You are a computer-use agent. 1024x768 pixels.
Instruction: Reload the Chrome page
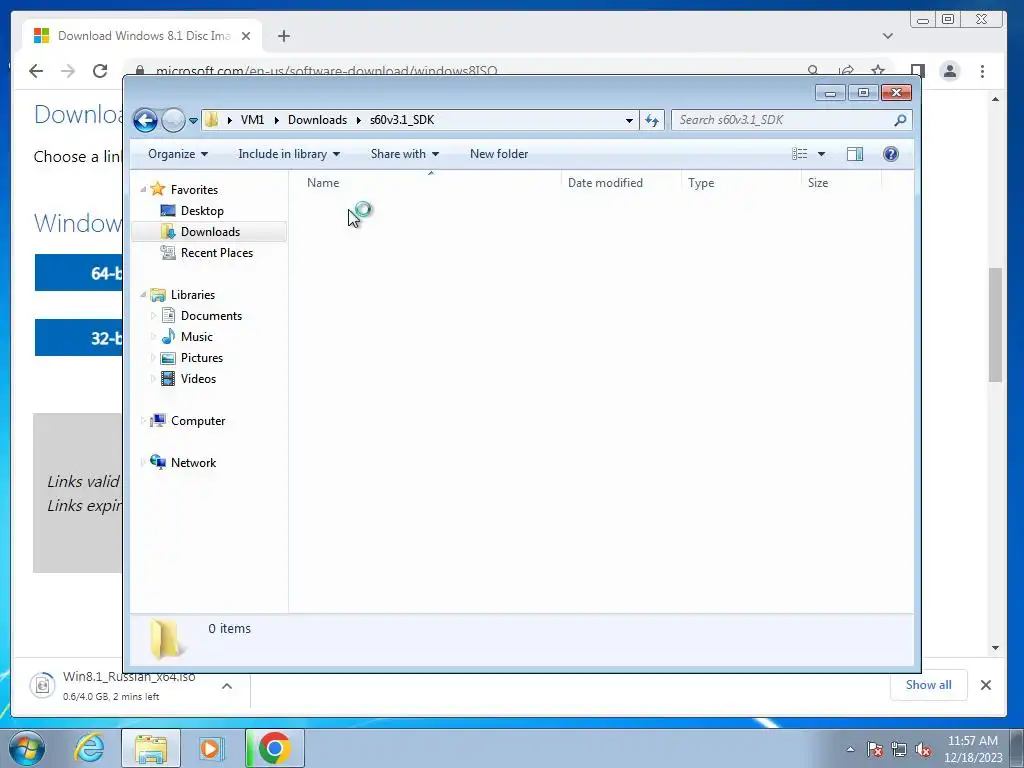(99, 71)
